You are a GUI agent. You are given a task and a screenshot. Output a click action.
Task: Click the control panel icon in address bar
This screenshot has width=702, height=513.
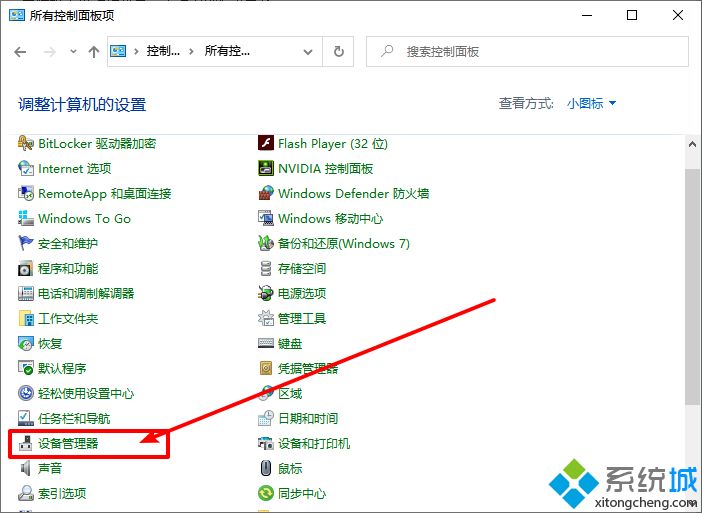click(x=118, y=51)
